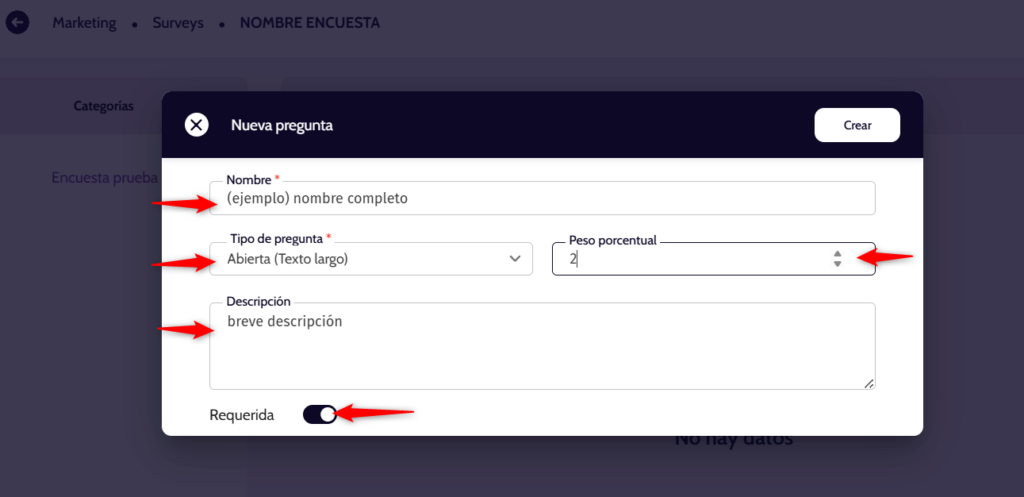Increase Peso porcentual with up arrow
This screenshot has width=1024, height=497.
point(837,253)
